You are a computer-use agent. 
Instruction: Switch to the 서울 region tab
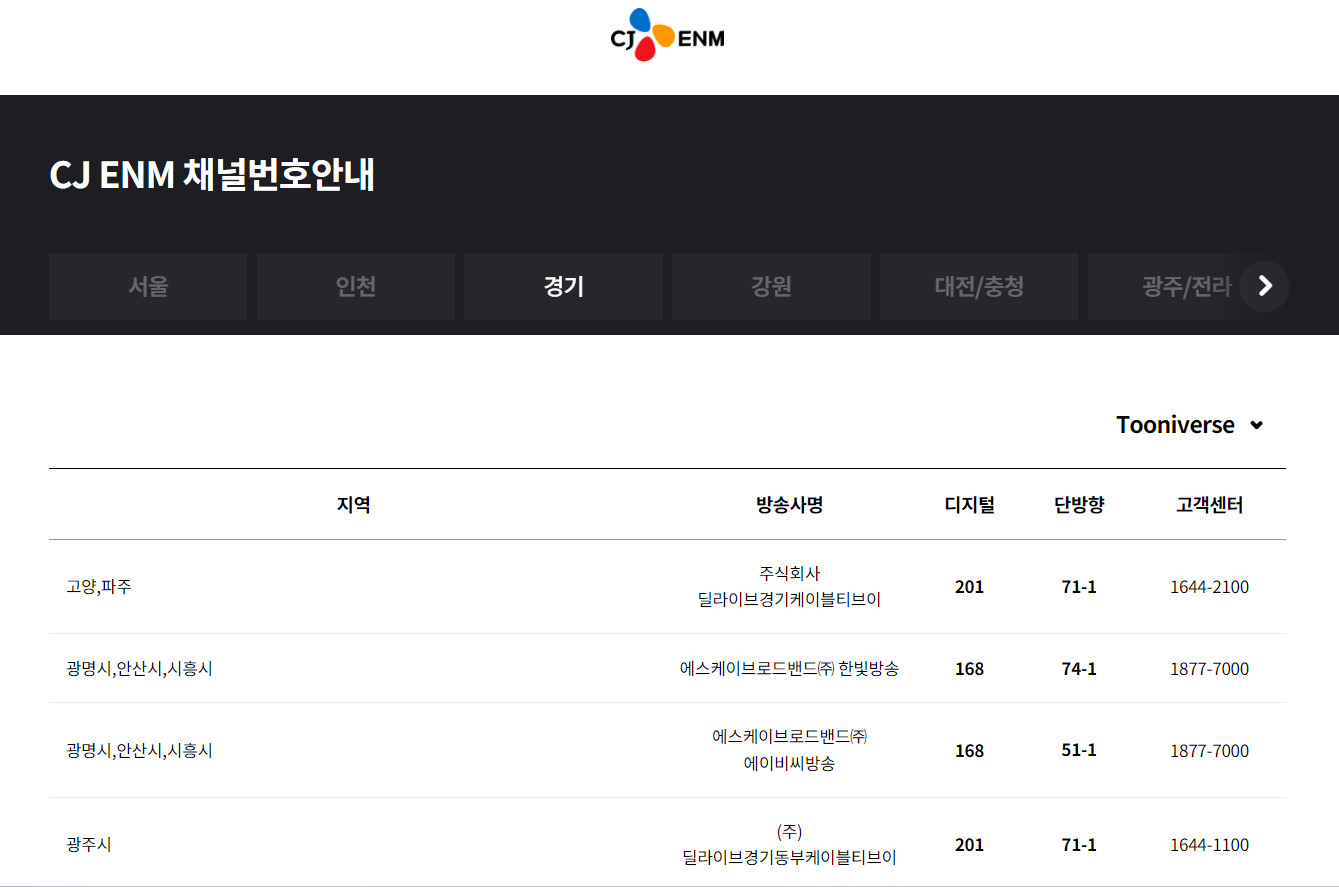147,286
